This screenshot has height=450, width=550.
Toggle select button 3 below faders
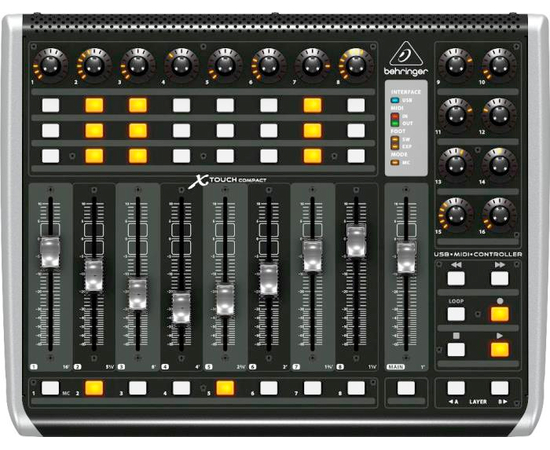click(x=138, y=388)
